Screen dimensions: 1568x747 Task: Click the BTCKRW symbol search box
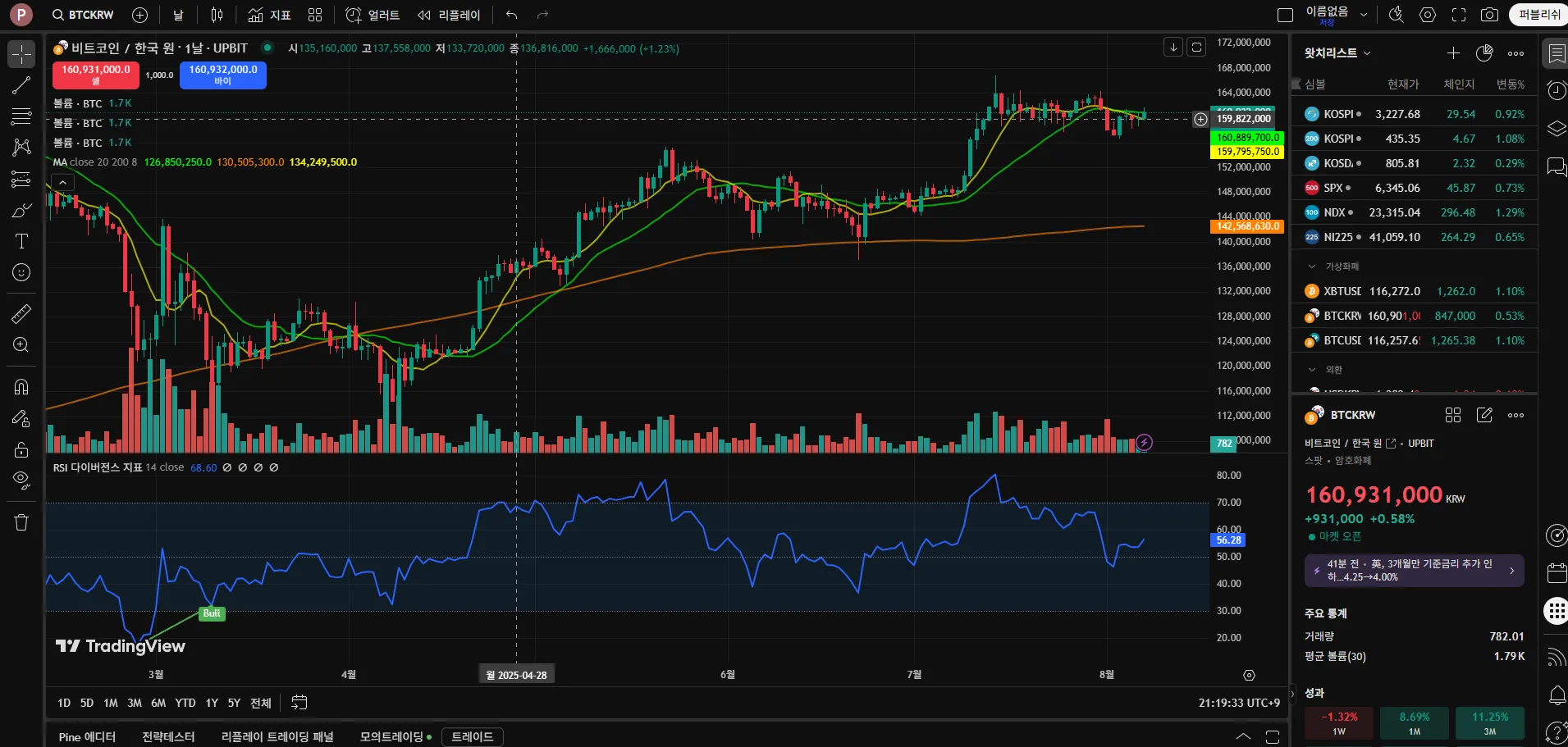[x=84, y=15]
